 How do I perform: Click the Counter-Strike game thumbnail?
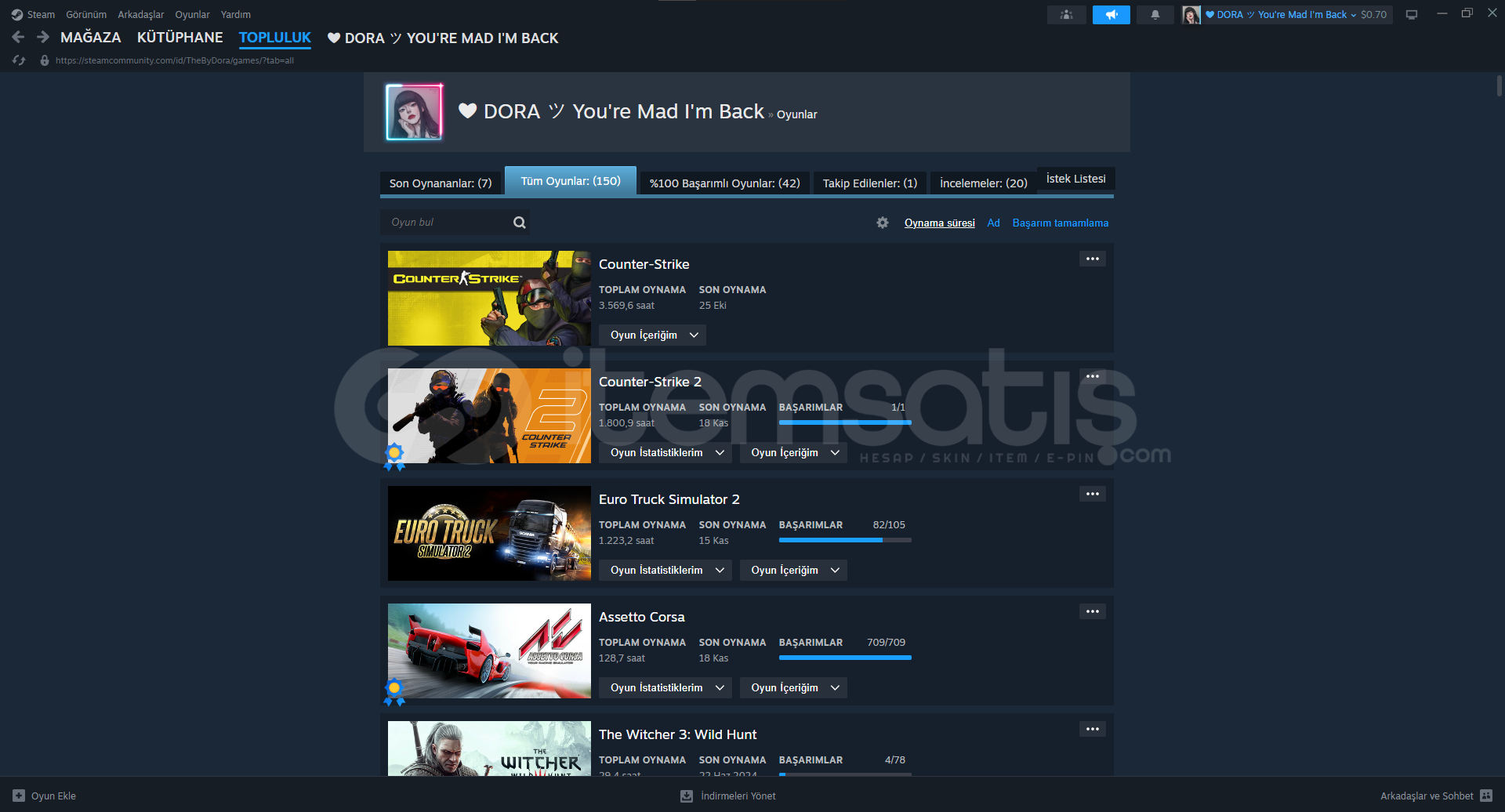489,298
